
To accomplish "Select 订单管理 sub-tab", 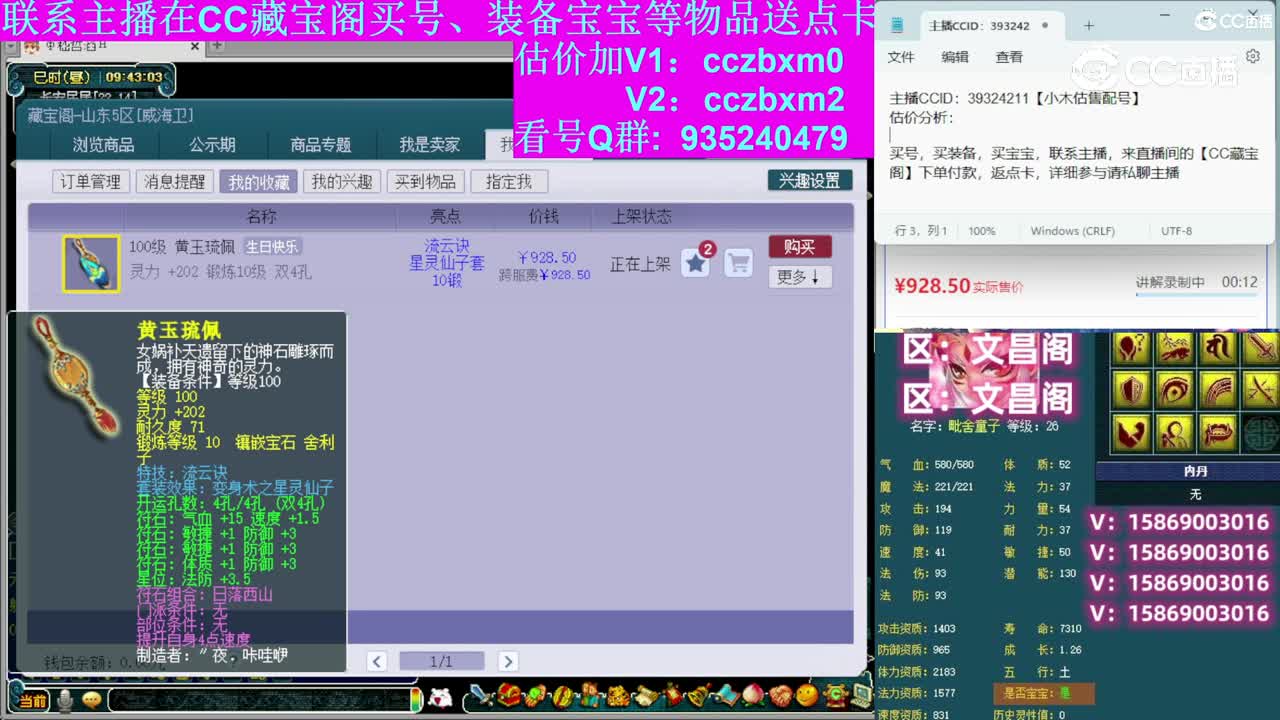I will 90,182.
